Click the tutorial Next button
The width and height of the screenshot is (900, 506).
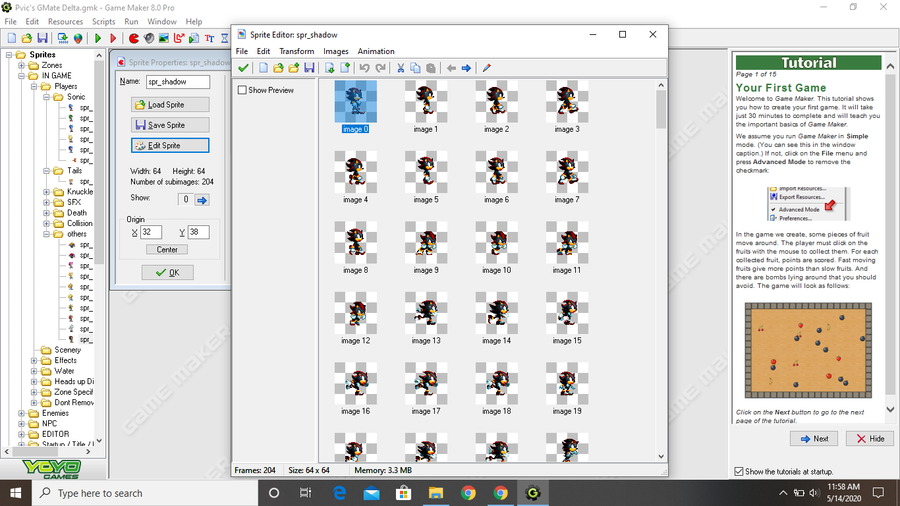click(x=814, y=439)
